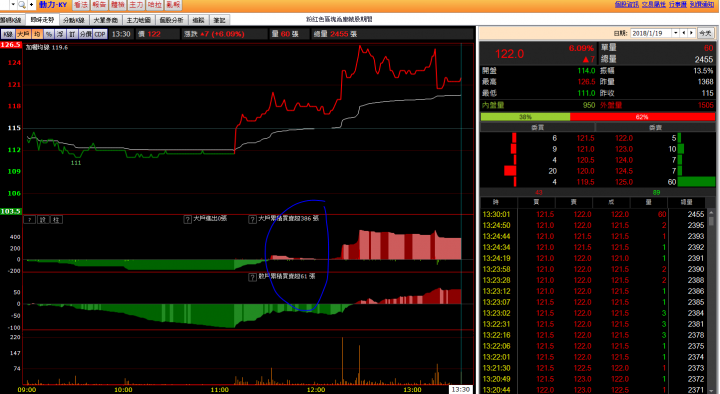
Task: Click the 開盤 114.0 value
Action: (x=586, y=71)
